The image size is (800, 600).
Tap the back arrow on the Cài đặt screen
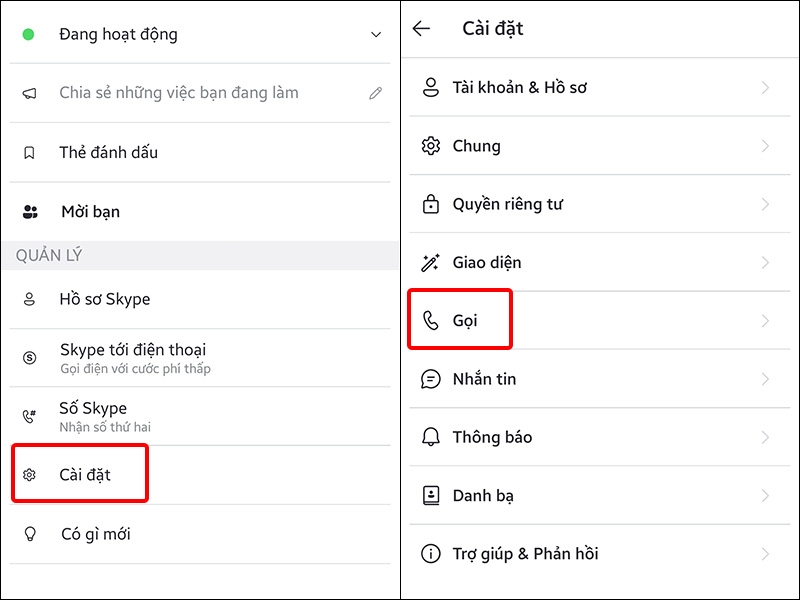[x=422, y=28]
